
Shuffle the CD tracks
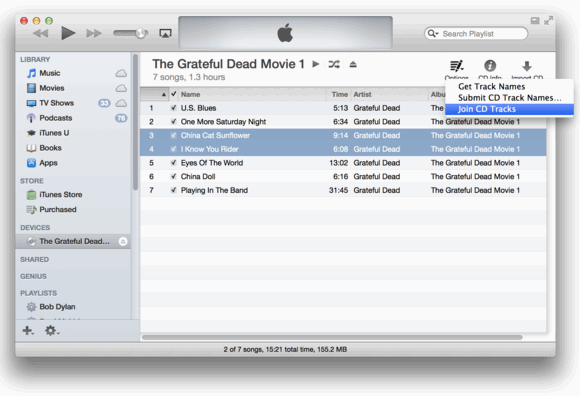tap(334, 64)
